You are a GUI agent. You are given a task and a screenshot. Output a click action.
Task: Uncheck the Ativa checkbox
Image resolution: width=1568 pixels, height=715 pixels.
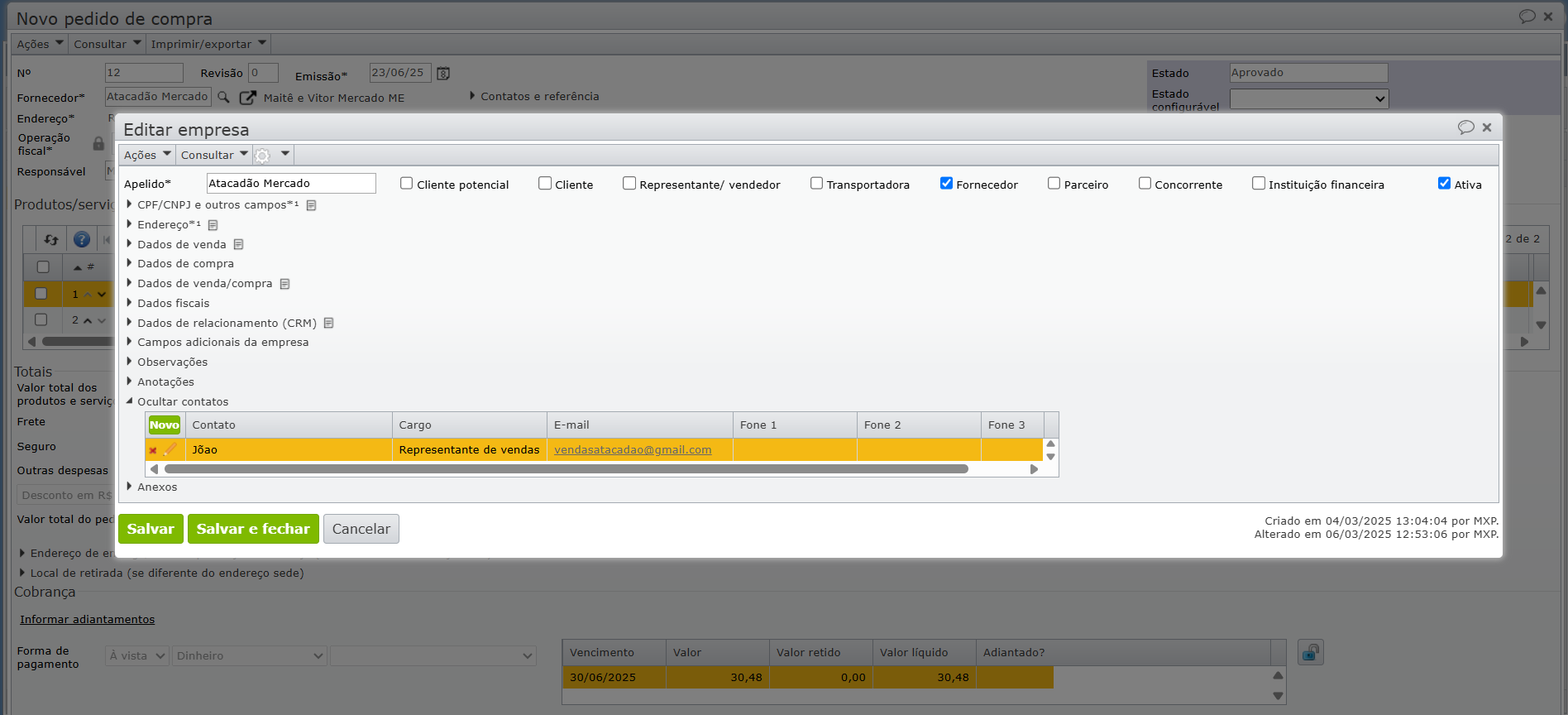[1444, 184]
